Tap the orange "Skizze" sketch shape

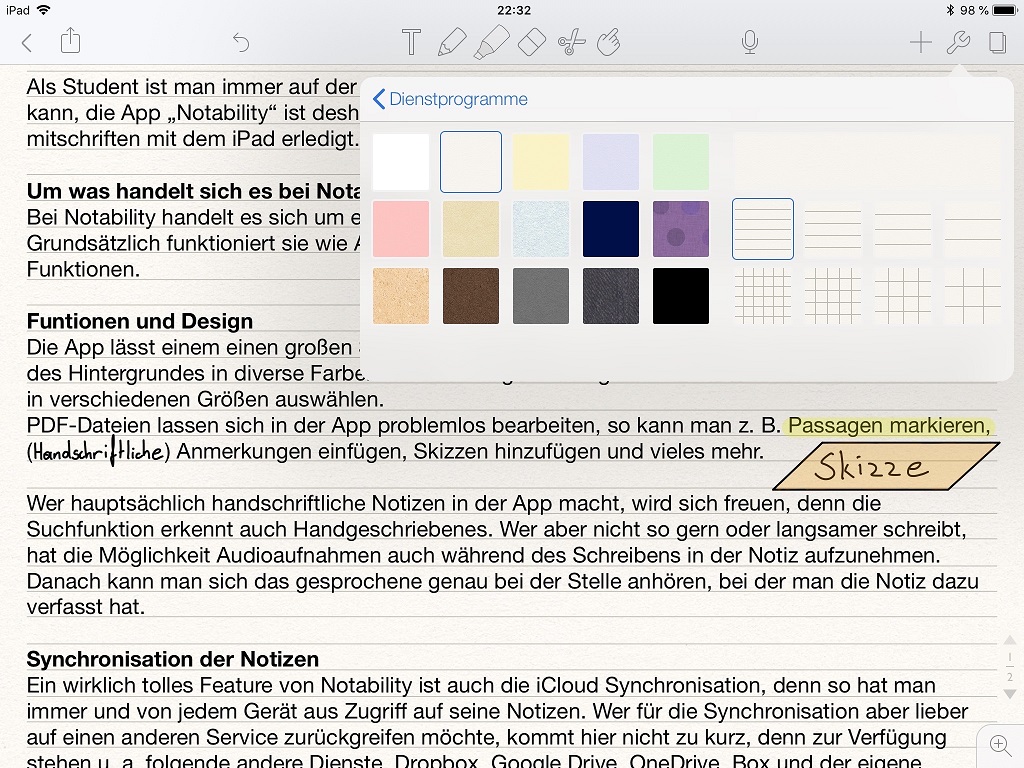tap(886, 466)
